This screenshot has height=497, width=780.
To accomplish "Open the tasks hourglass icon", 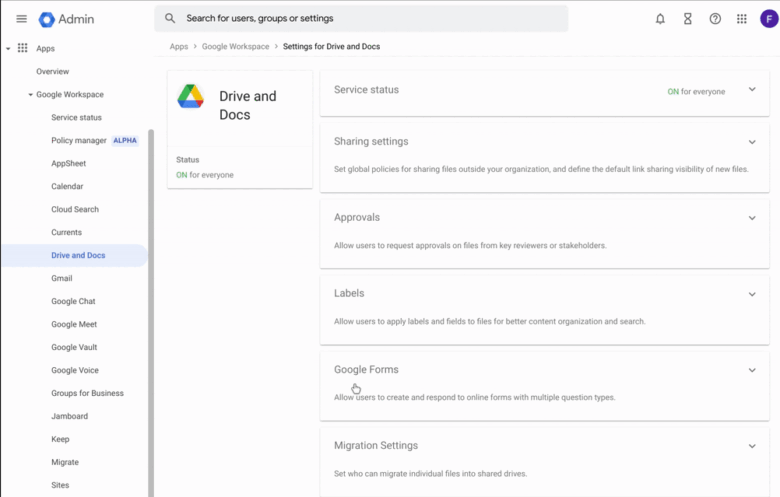I will (687, 19).
